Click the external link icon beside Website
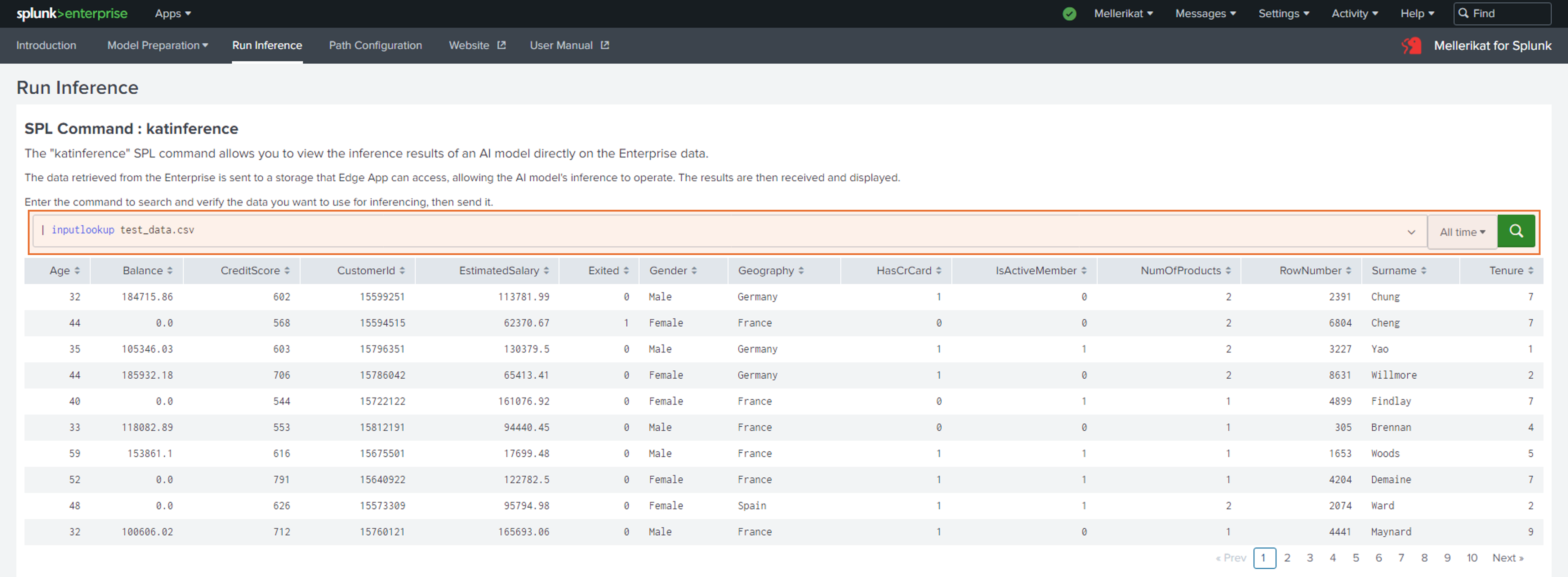This screenshot has height=577, width=1568. 501,45
